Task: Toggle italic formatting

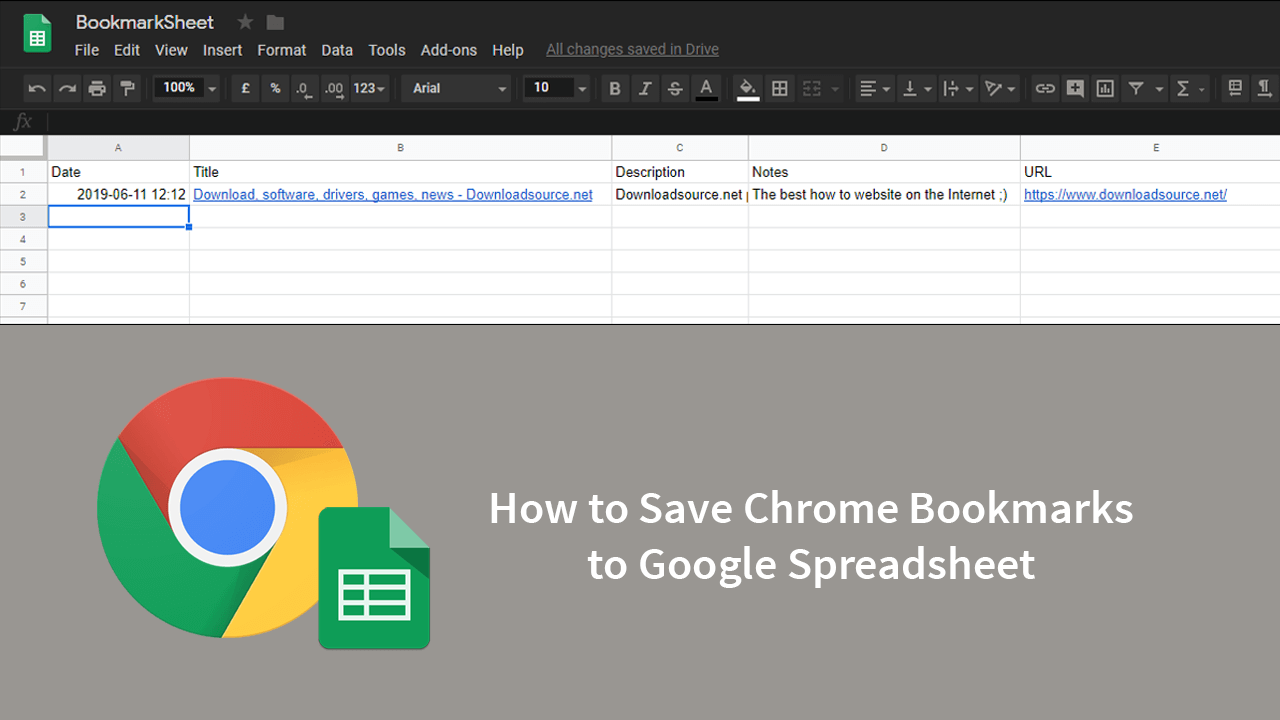Action: (x=645, y=88)
